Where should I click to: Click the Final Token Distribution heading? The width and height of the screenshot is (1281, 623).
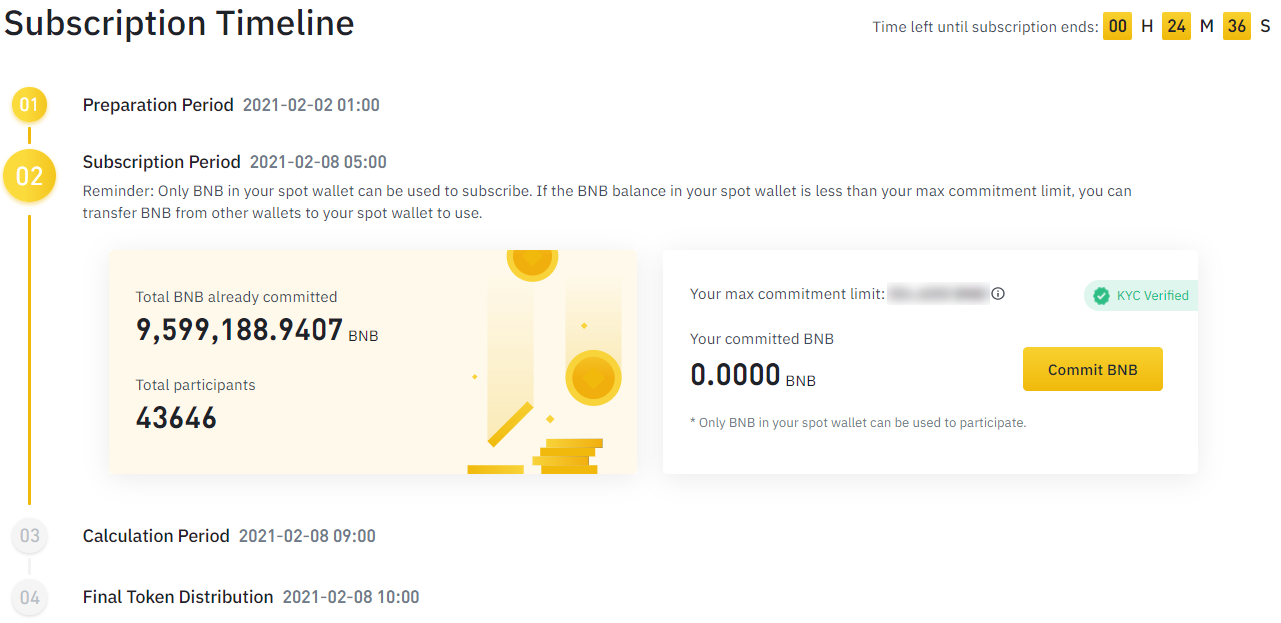pyautogui.click(x=178, y=597)
